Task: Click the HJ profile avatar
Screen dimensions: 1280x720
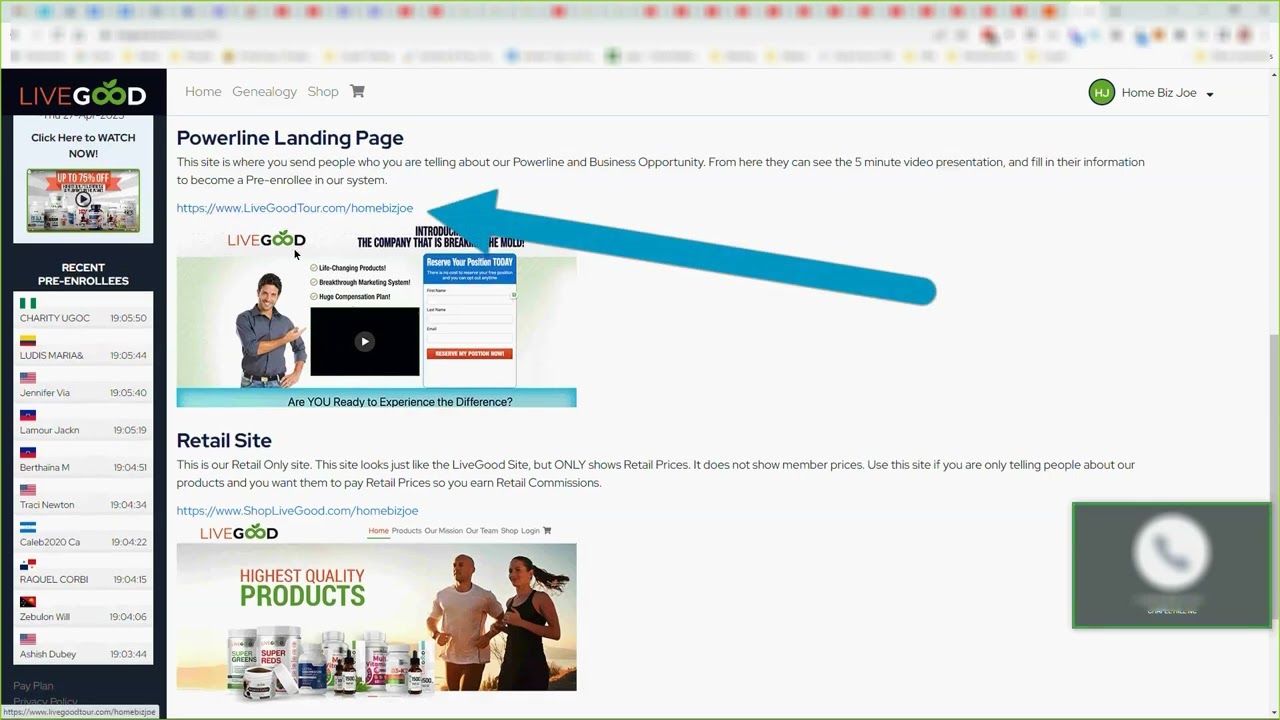Action: [1101, 93]
